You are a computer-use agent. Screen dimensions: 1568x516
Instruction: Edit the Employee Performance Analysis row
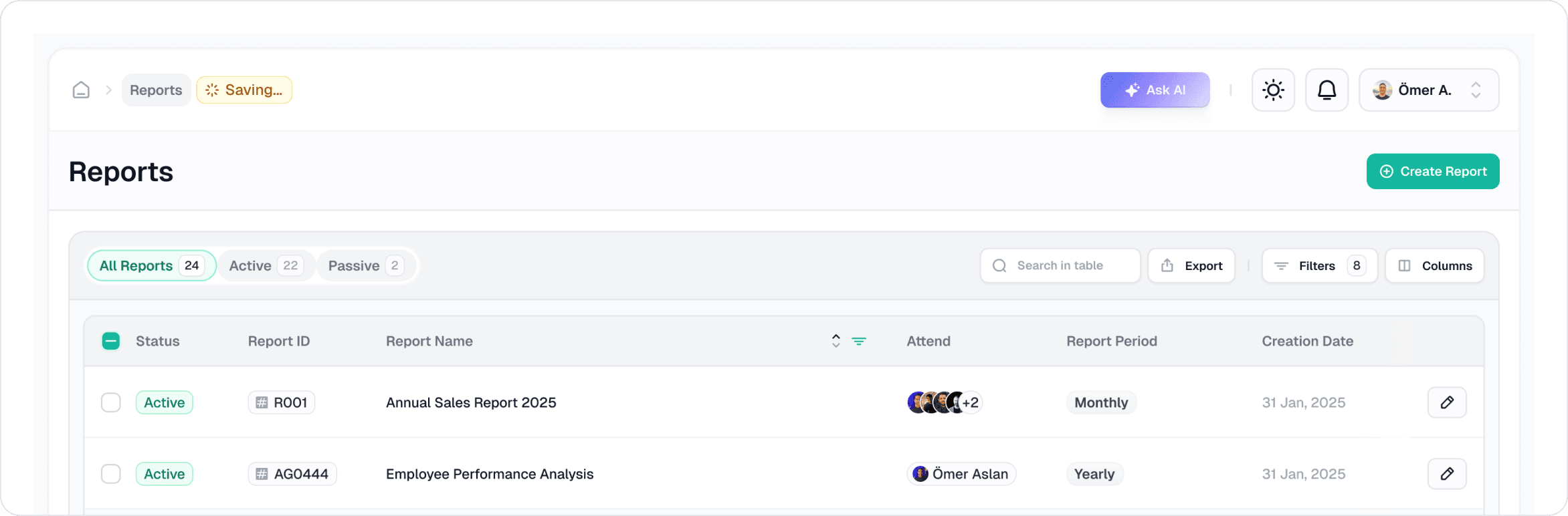(1447, 474)
